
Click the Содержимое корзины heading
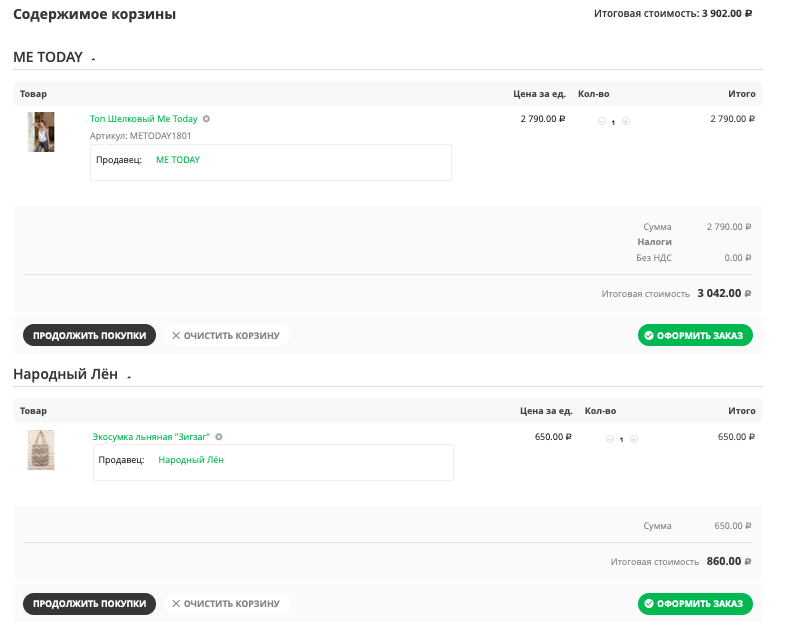(x=95, y=14)
